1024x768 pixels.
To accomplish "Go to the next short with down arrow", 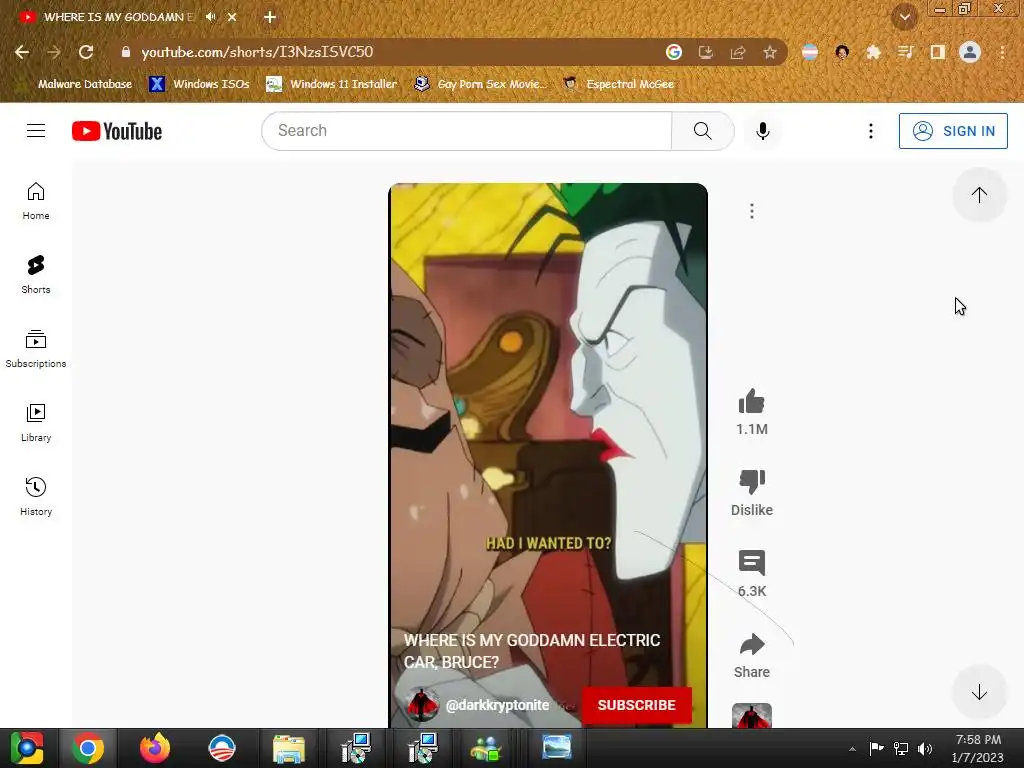I will pyautogui.click(x=979, y=692).
